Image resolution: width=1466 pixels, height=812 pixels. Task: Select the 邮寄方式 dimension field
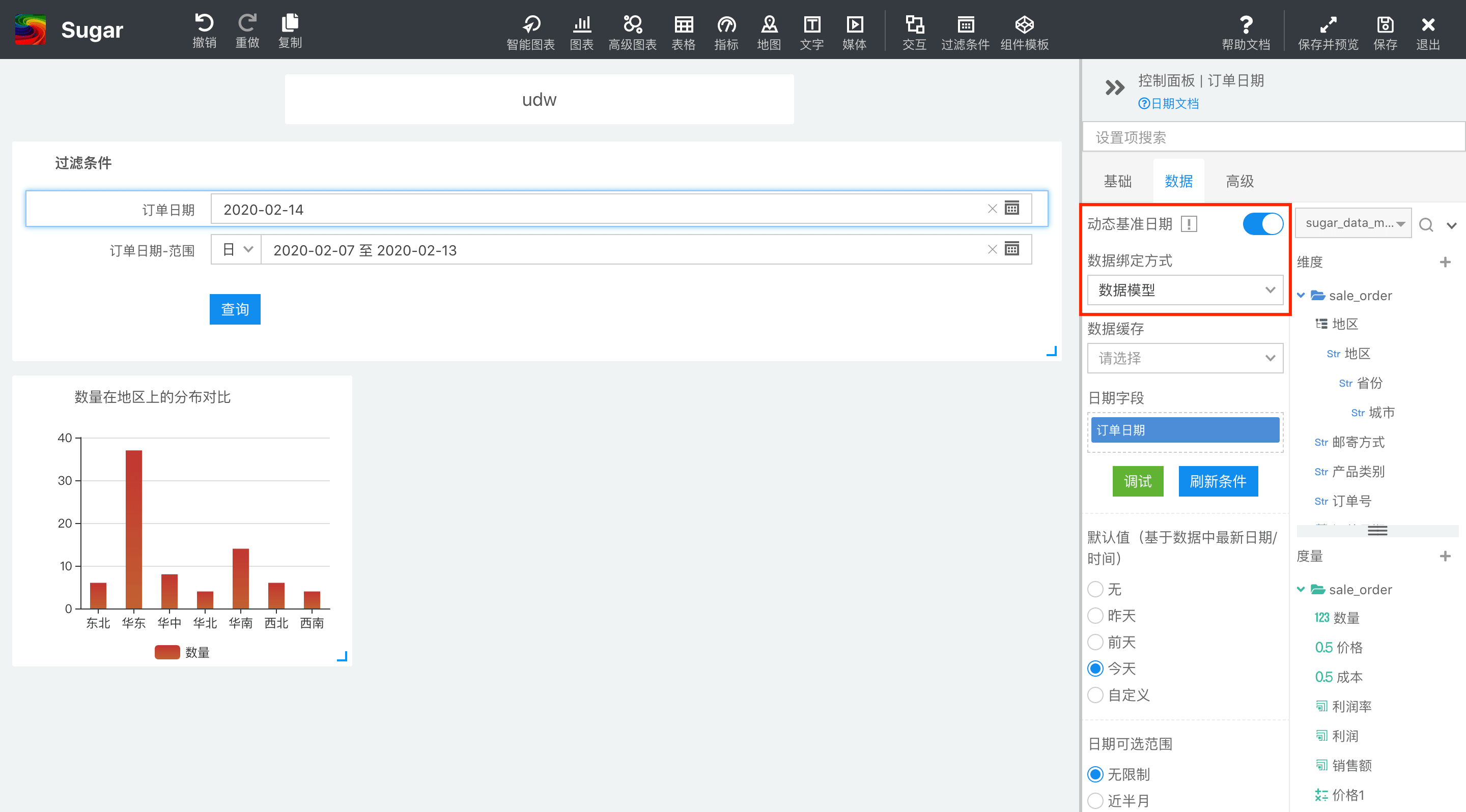tap(1349, 443)
